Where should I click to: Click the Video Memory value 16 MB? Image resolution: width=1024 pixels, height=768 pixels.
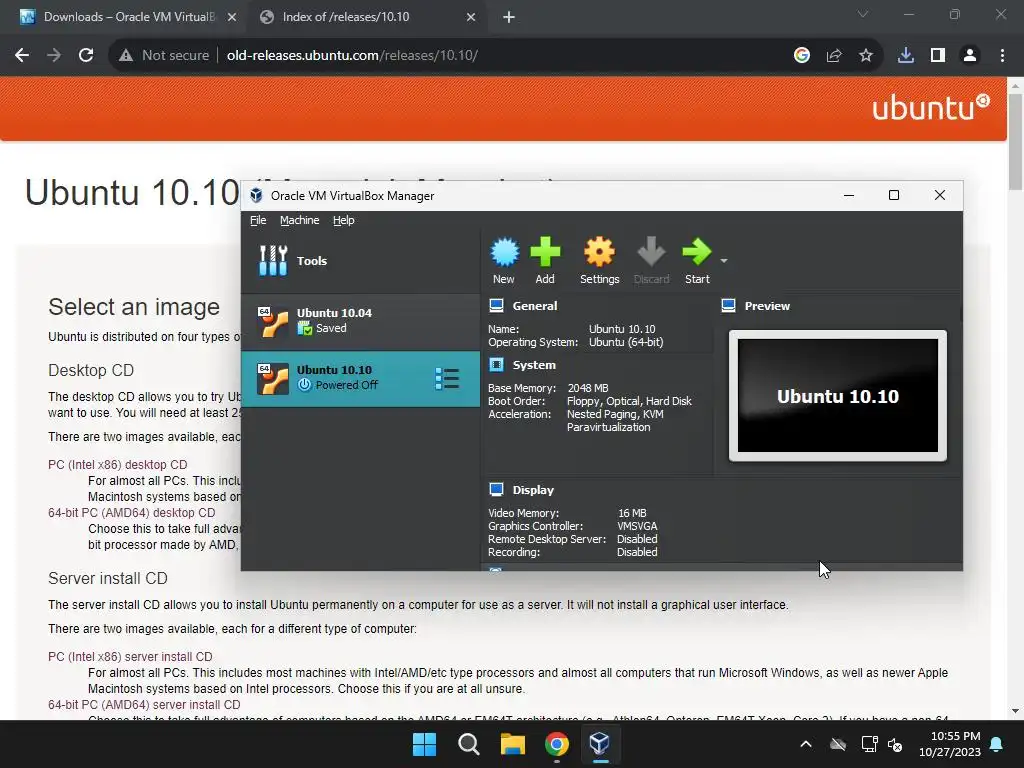632,513
